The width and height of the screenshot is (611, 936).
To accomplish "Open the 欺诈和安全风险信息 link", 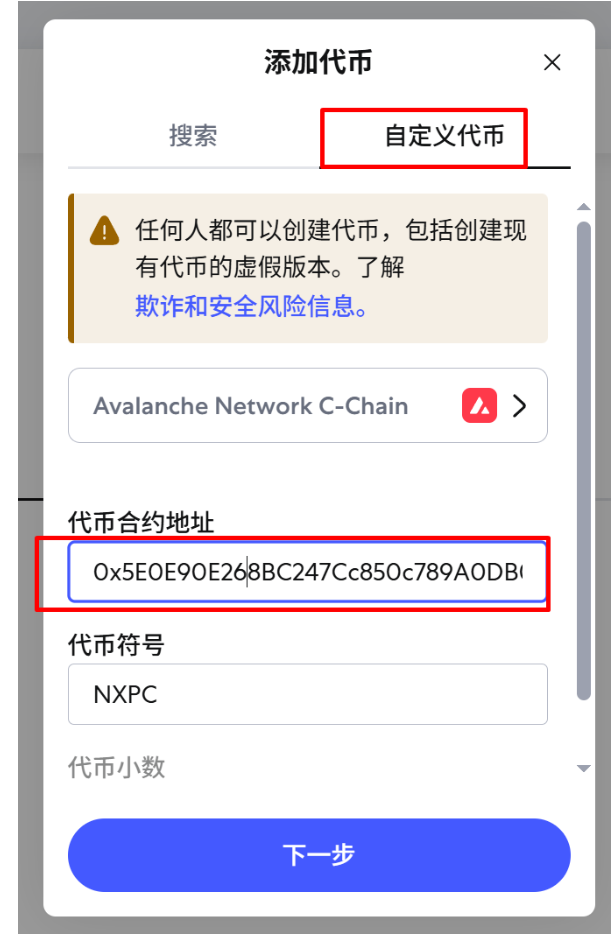I will pos(251,306).
